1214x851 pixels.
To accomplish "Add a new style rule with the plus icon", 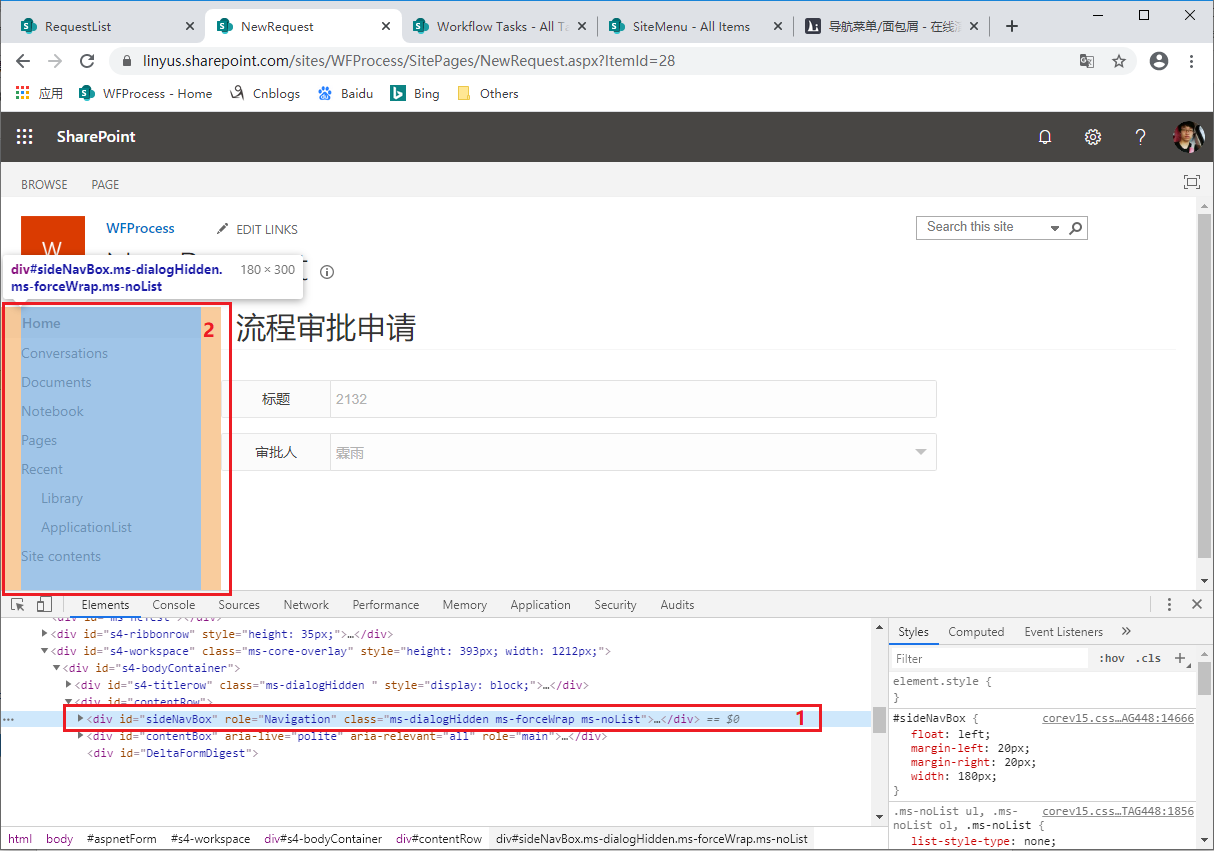I will (x=1181, y=657).
